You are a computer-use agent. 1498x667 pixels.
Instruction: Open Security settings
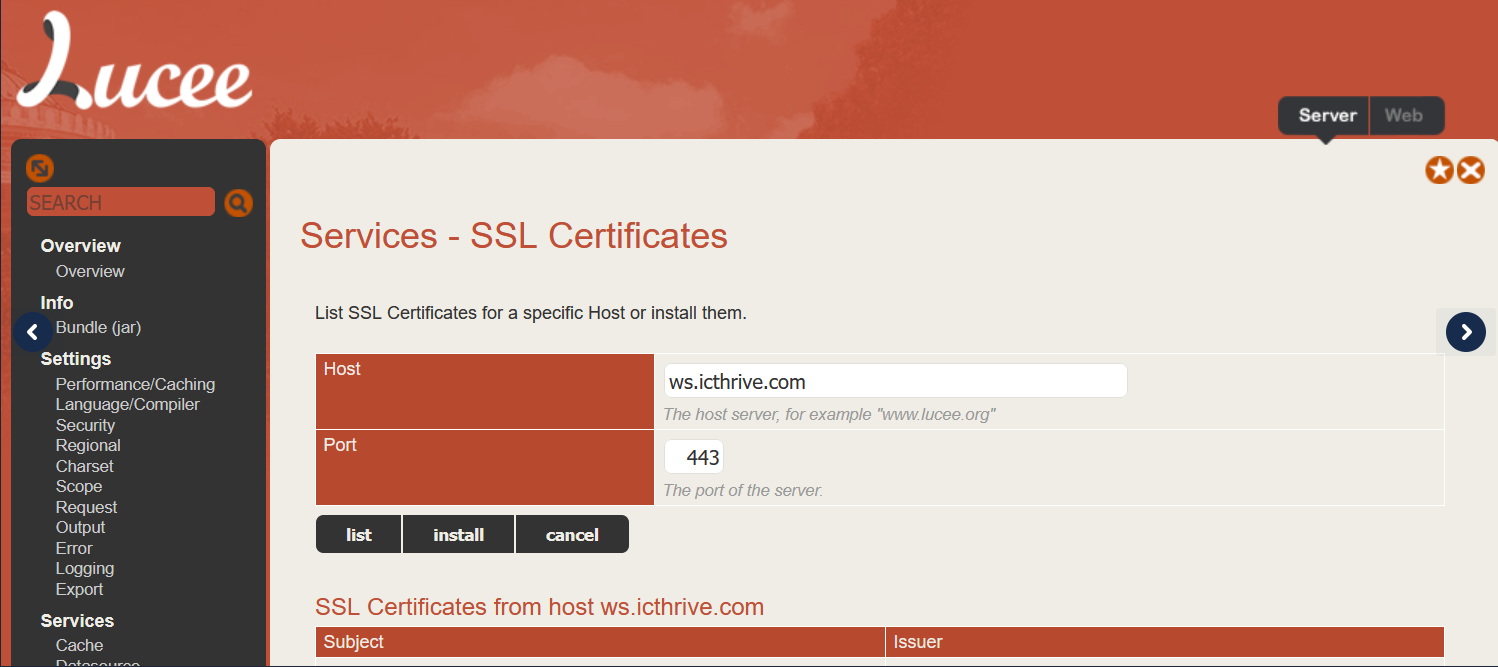85,425
